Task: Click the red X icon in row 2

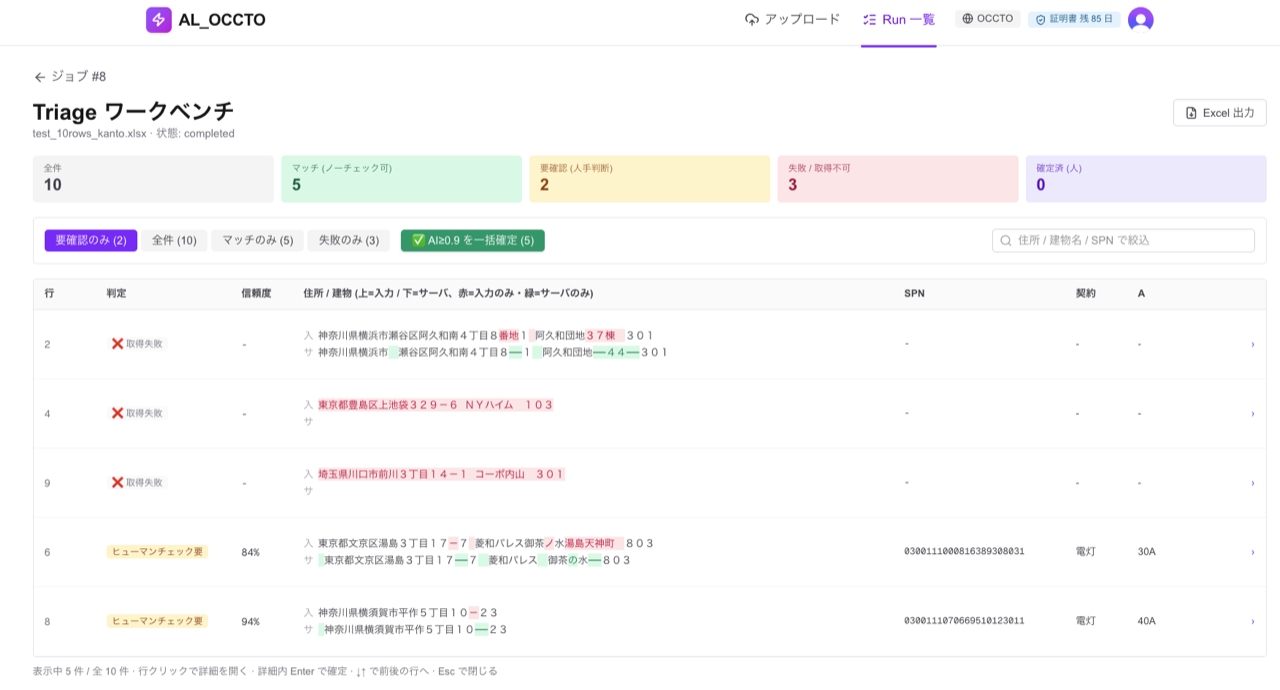Action: [x=117, y=344]
